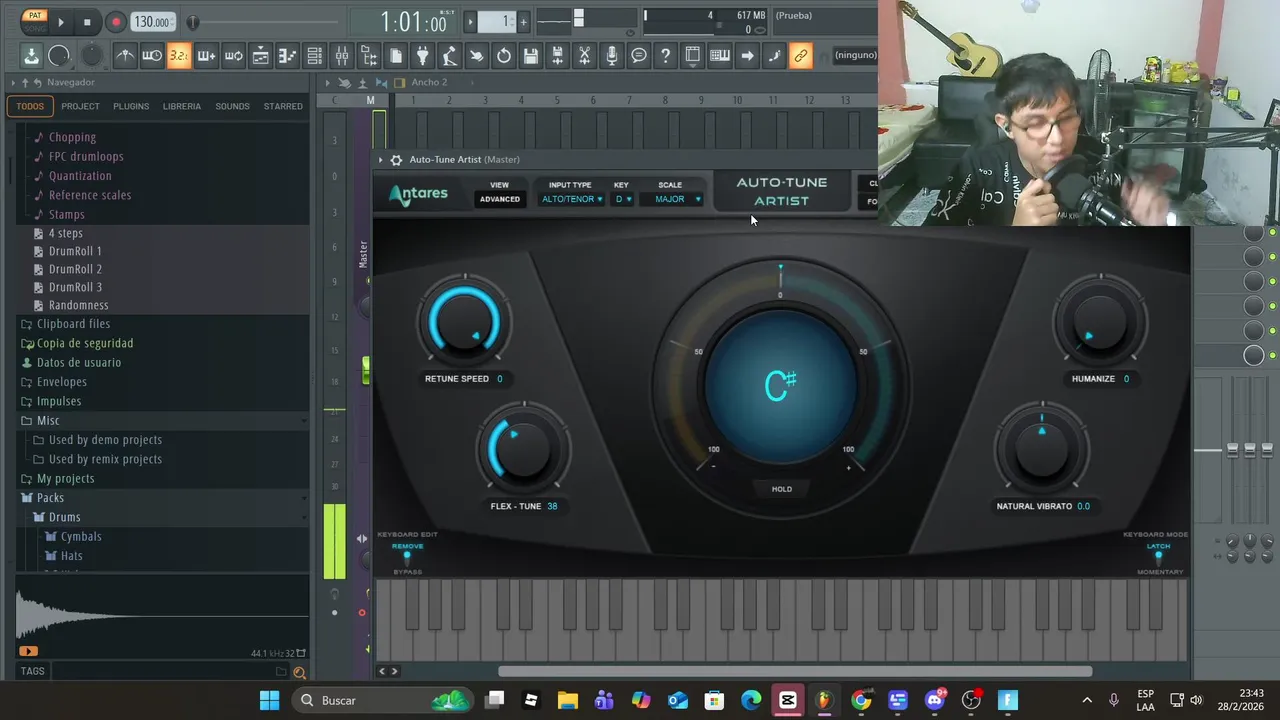This screenshot has width=1280, height=720.
Task: Open the Mixer view icon
Action: click(x=341, y=56)
